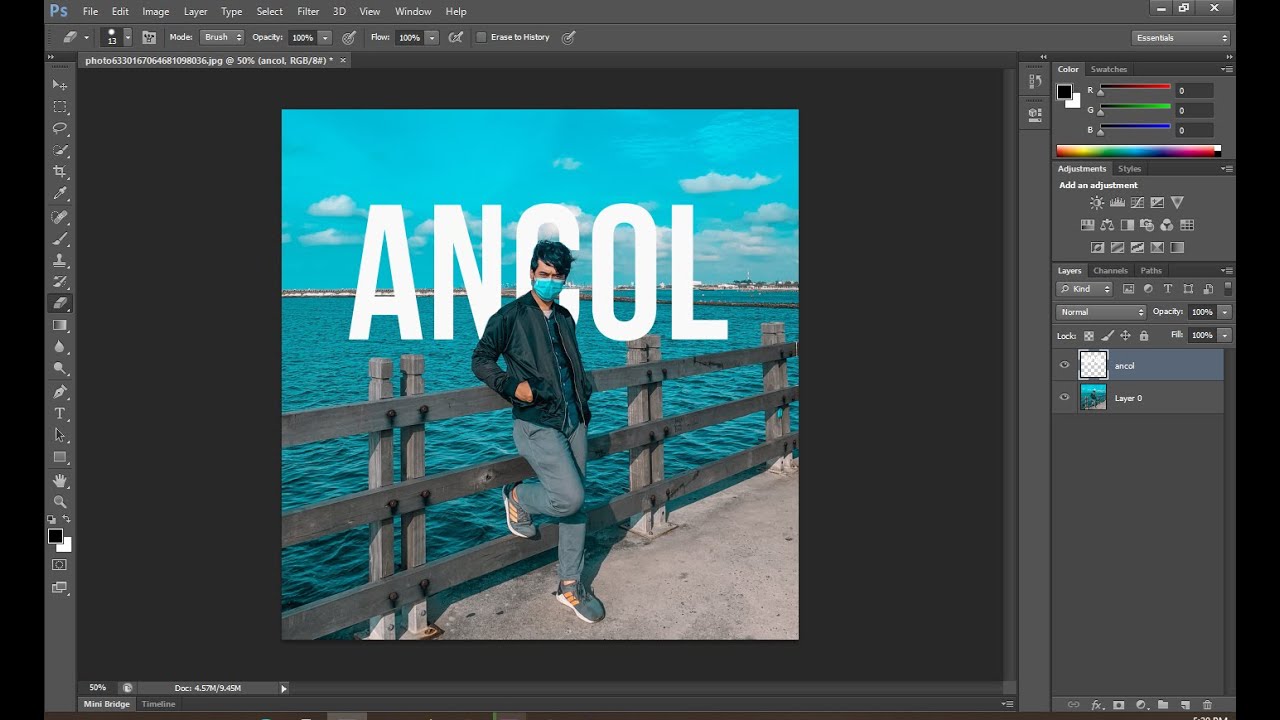This screenshot has width=1280, height=720.
Task: Switch to the Paths tab
Action: (1151, 270)
